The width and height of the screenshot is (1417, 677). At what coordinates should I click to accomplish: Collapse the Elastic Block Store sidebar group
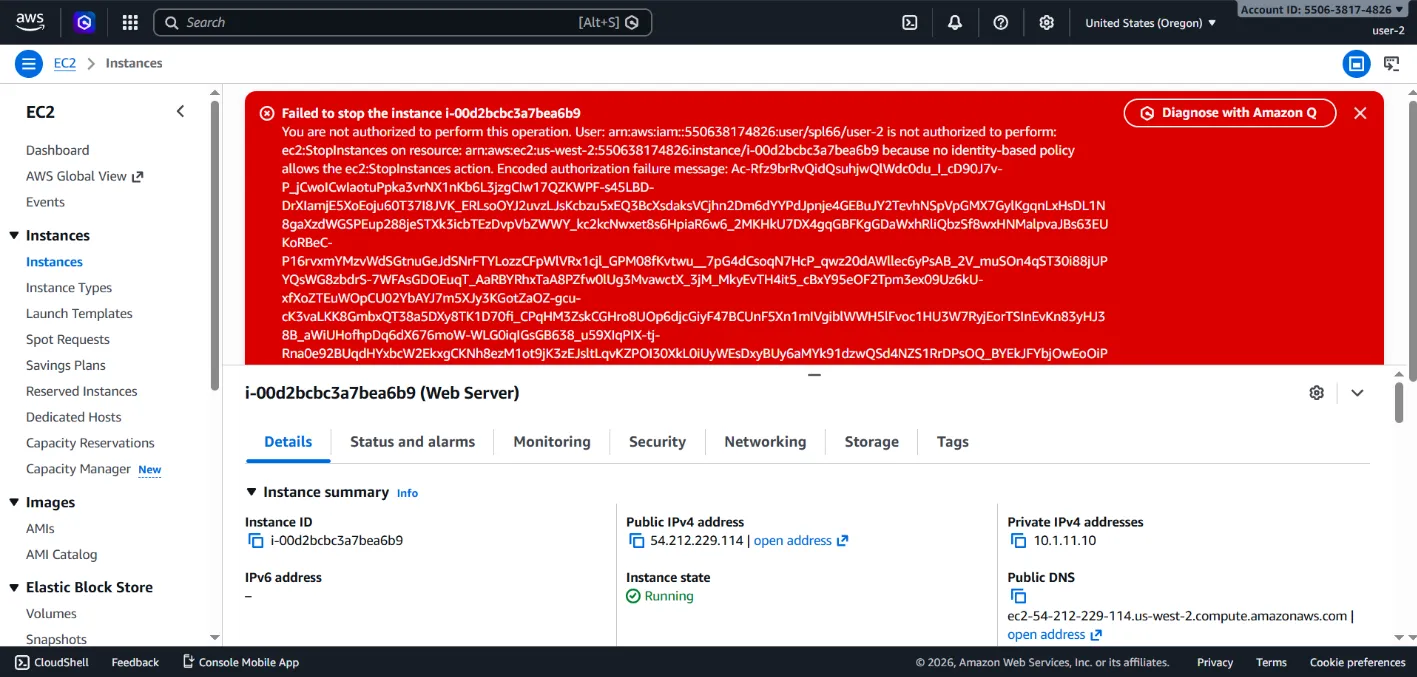point(14,588)
